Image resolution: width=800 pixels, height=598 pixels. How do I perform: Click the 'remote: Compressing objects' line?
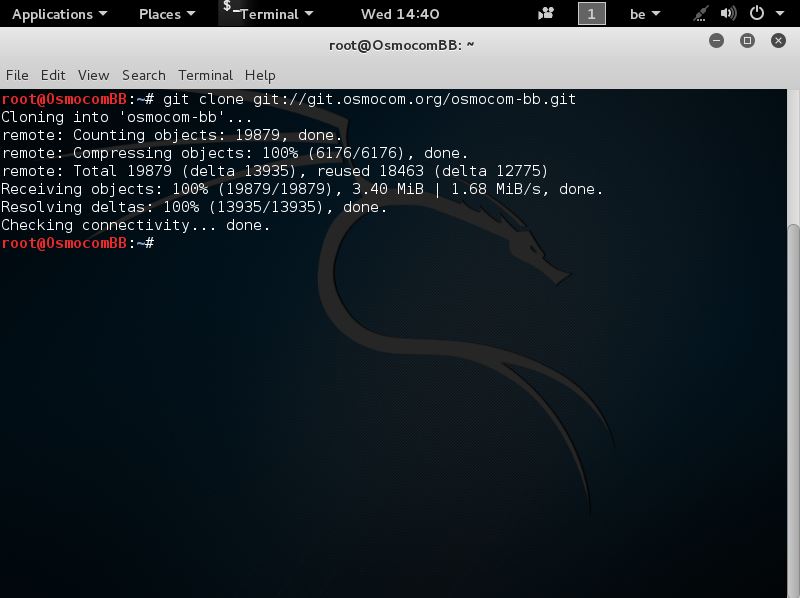tap(235, 153)
